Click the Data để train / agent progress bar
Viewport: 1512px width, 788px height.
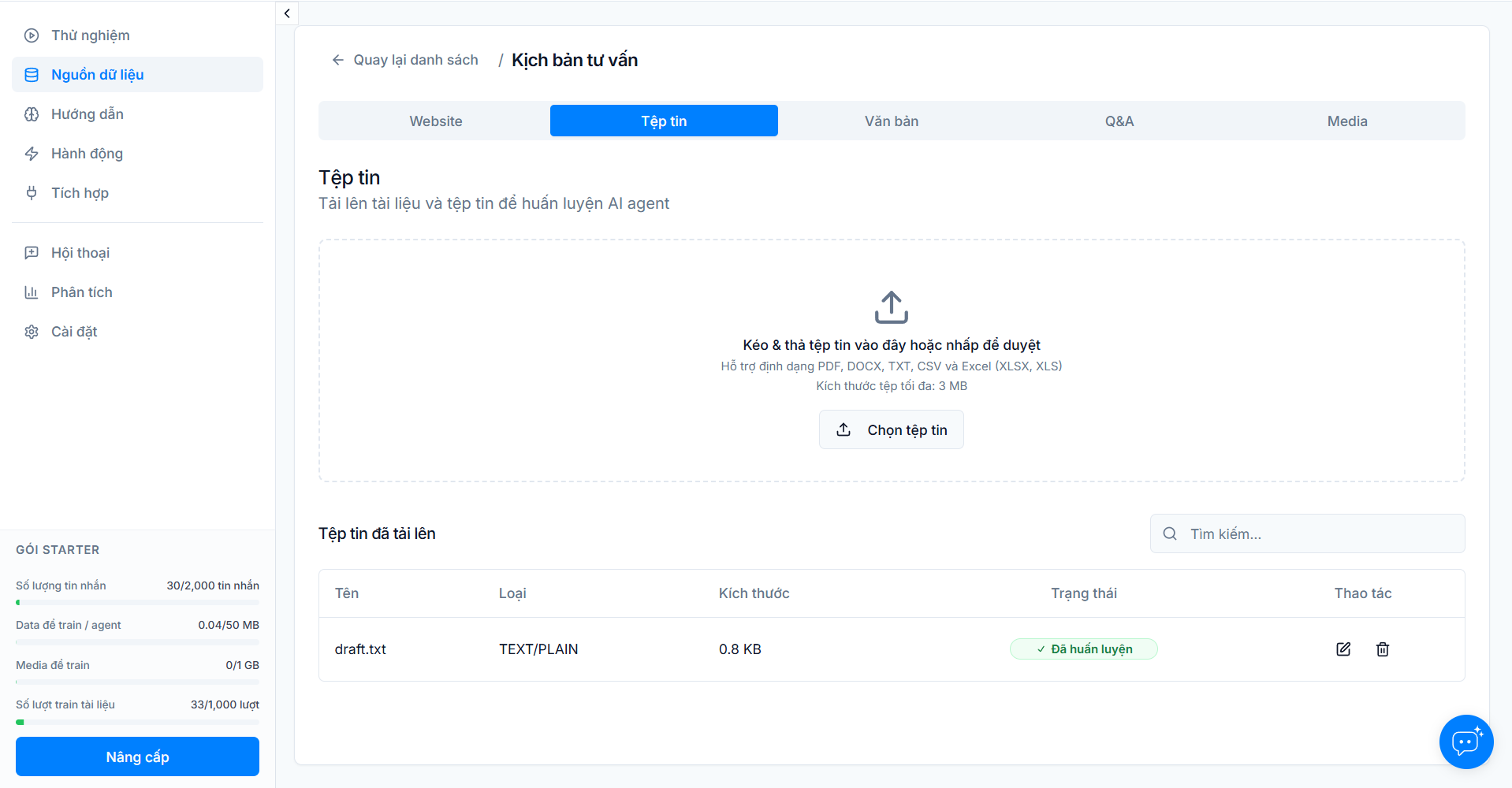137,642
